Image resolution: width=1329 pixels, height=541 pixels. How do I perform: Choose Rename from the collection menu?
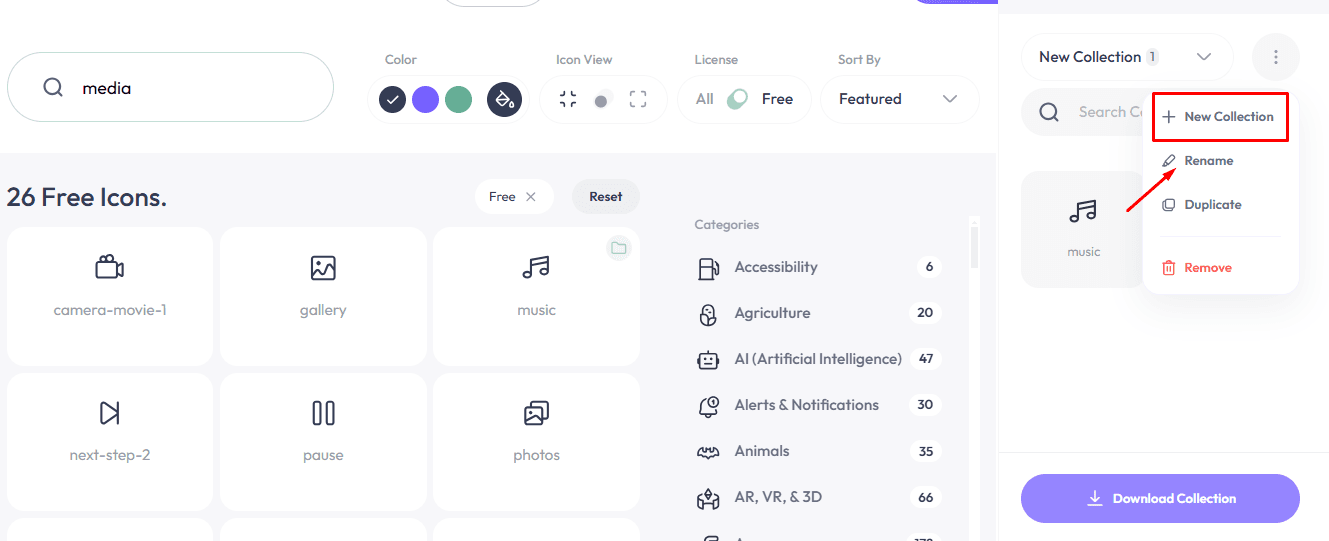click(x=1197, y=161)
